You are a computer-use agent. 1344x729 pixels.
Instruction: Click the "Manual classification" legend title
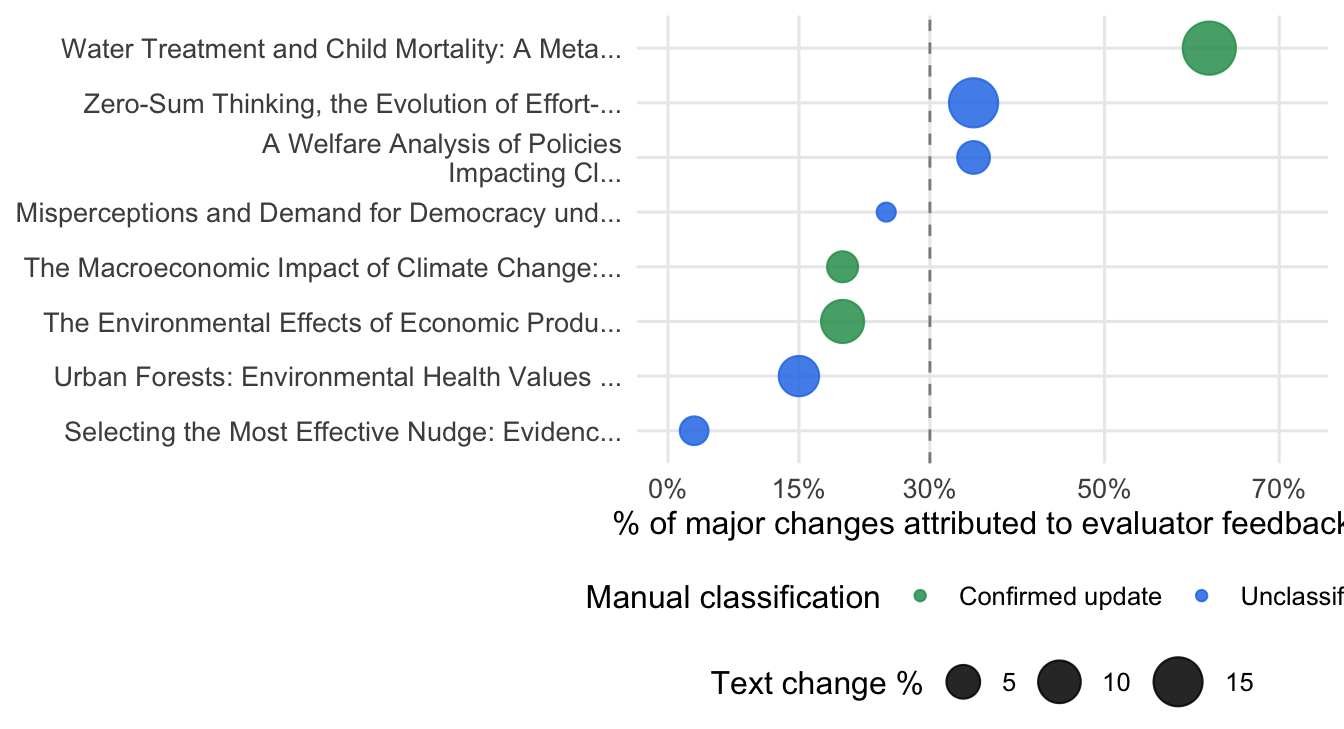pos(732,597)
